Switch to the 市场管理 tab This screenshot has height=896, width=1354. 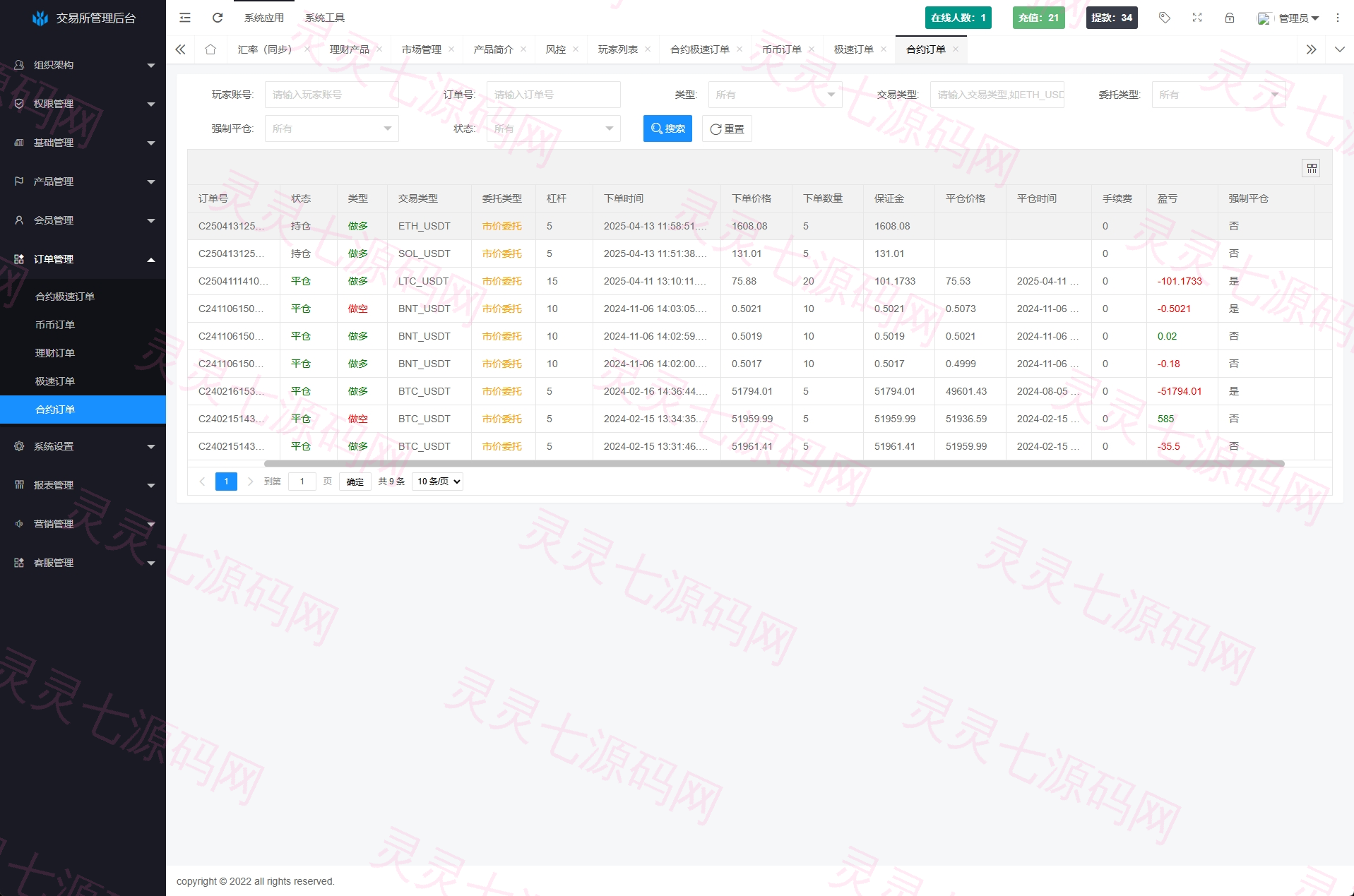tap(422, 49)
